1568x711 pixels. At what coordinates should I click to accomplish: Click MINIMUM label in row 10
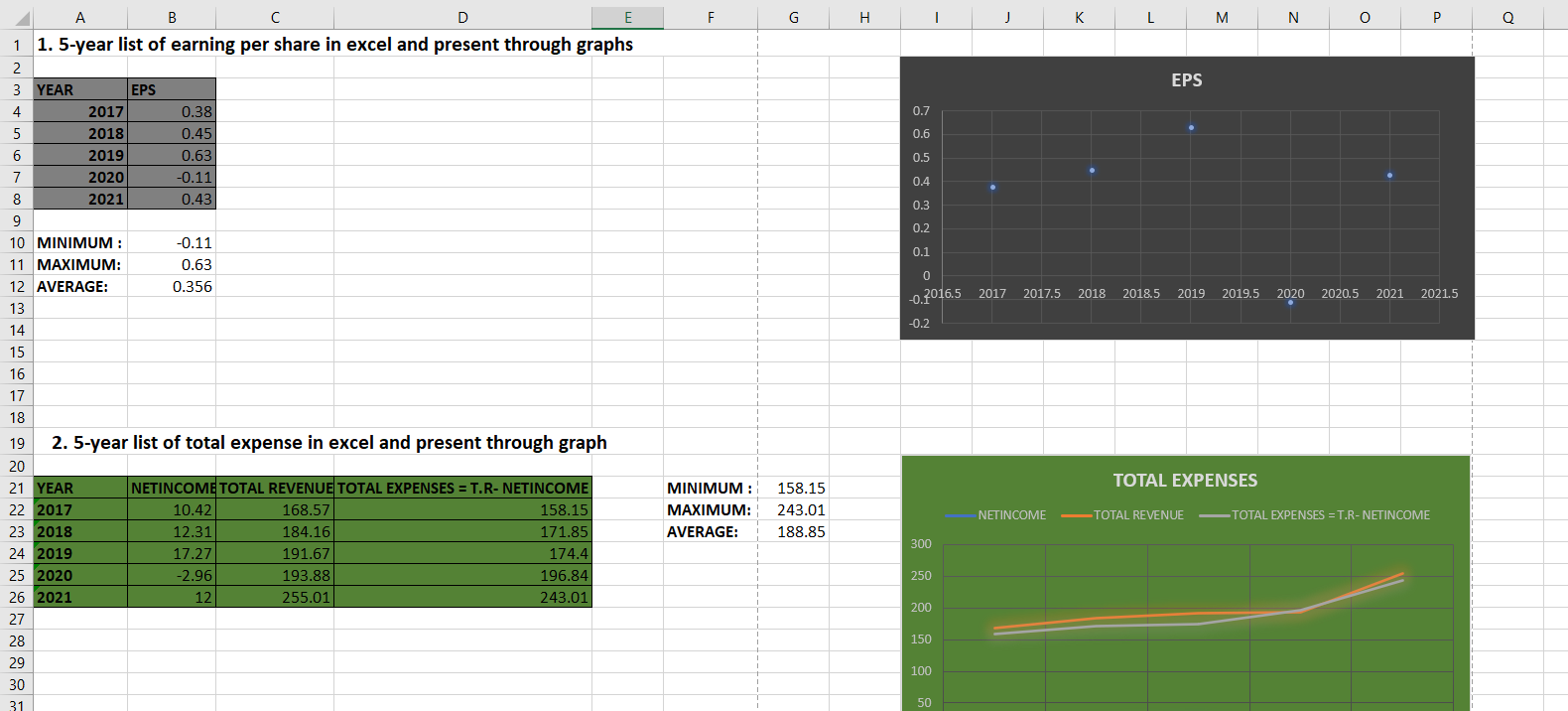click(80, 242)
